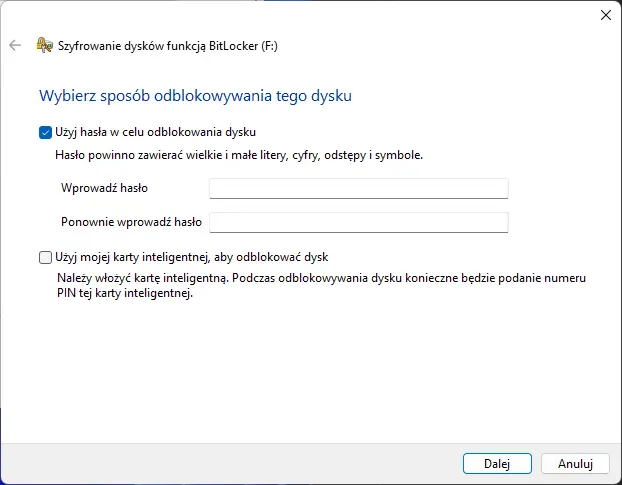
Task: Focus the 'Wprowadź hasło' password field
Action: tap(359, 188)
